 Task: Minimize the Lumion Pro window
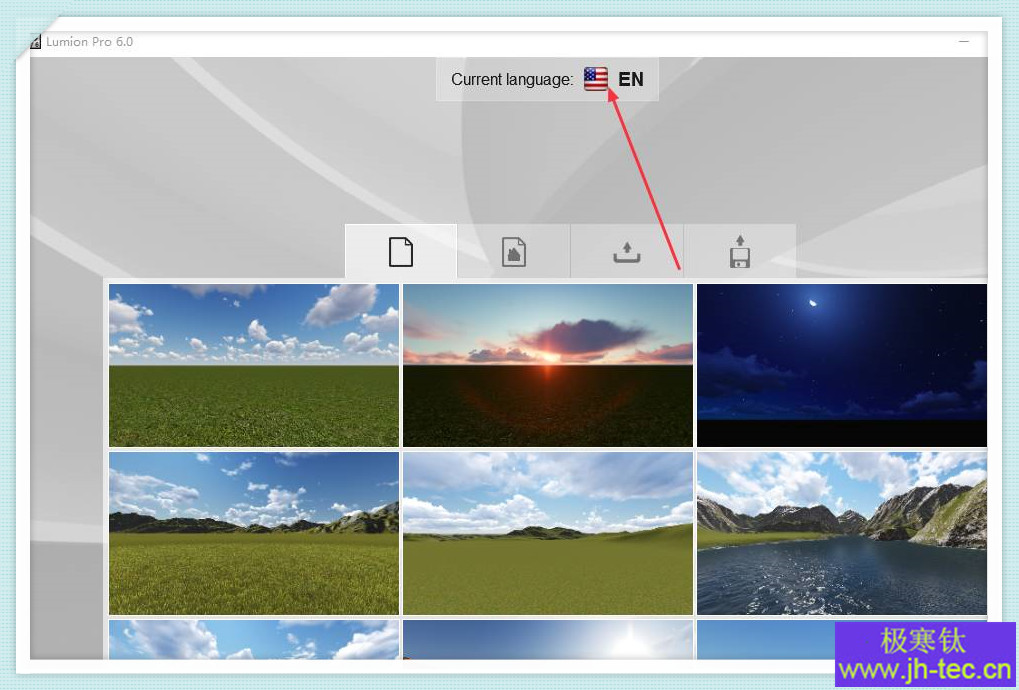tap(964, 42)
